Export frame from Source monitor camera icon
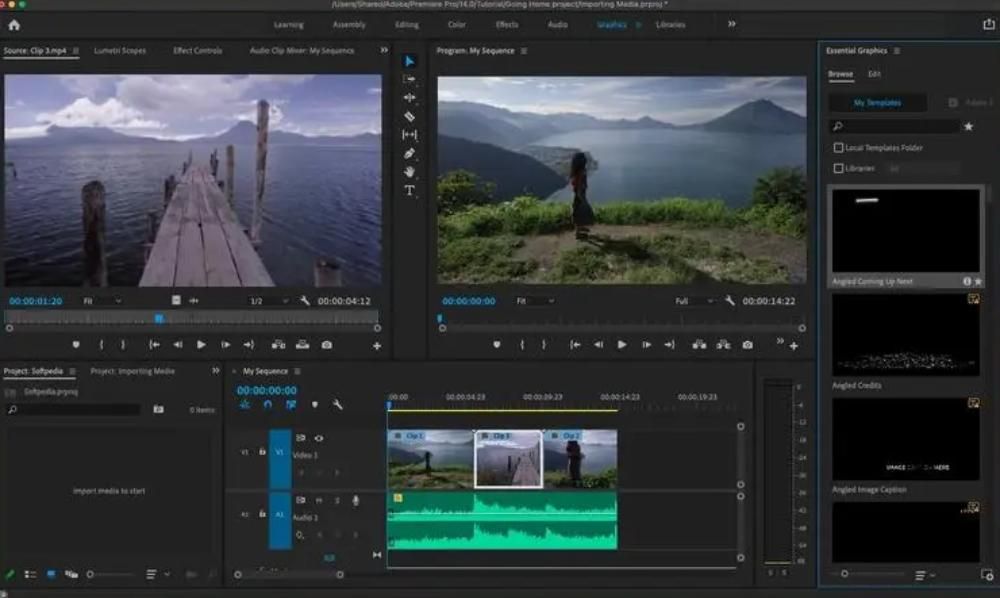 [x=327, y=345]
